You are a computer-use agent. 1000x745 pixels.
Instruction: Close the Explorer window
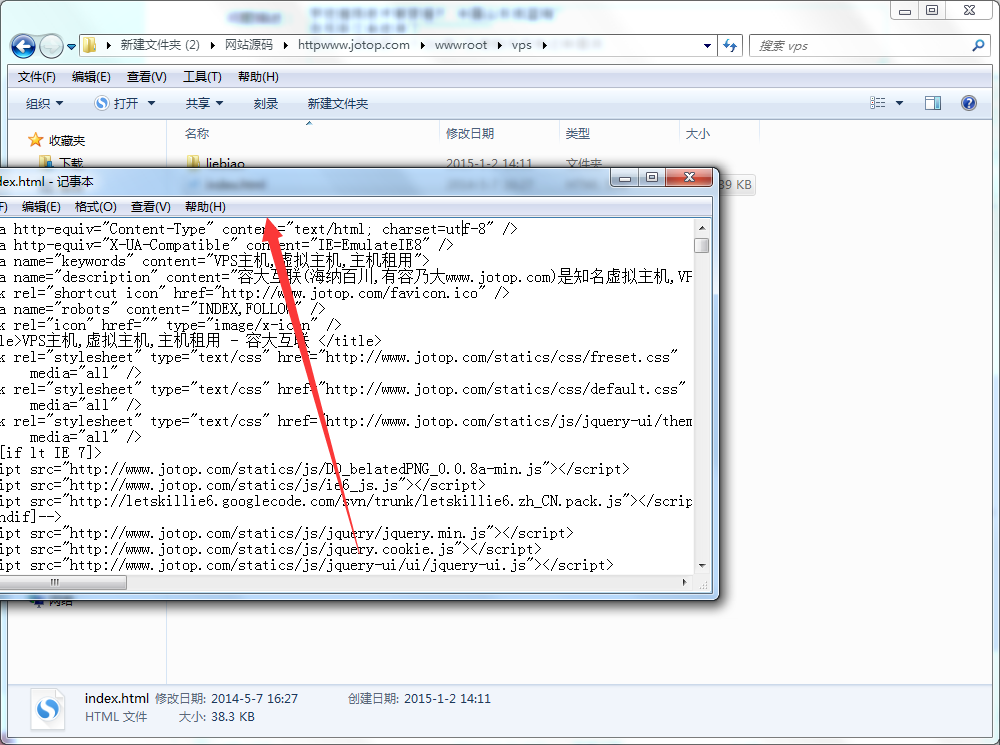969,10
